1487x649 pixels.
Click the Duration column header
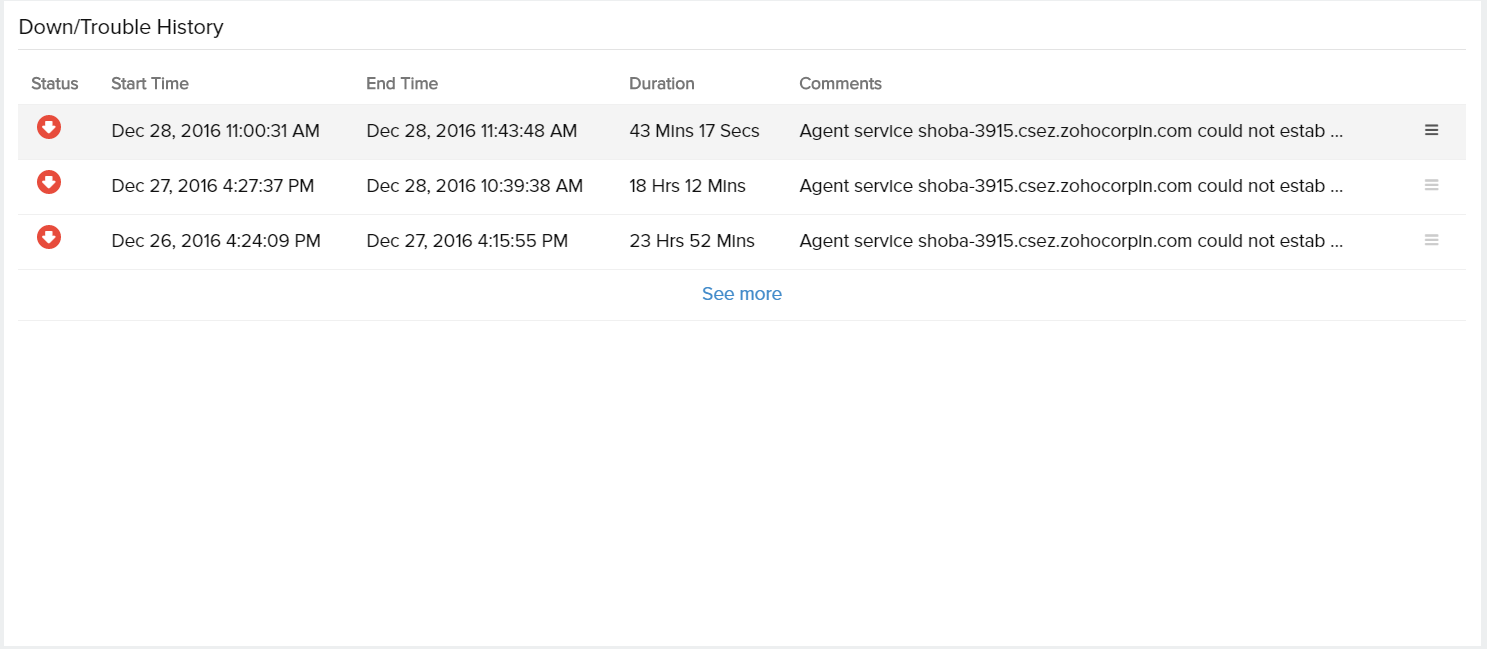click(x=661, y=84)
